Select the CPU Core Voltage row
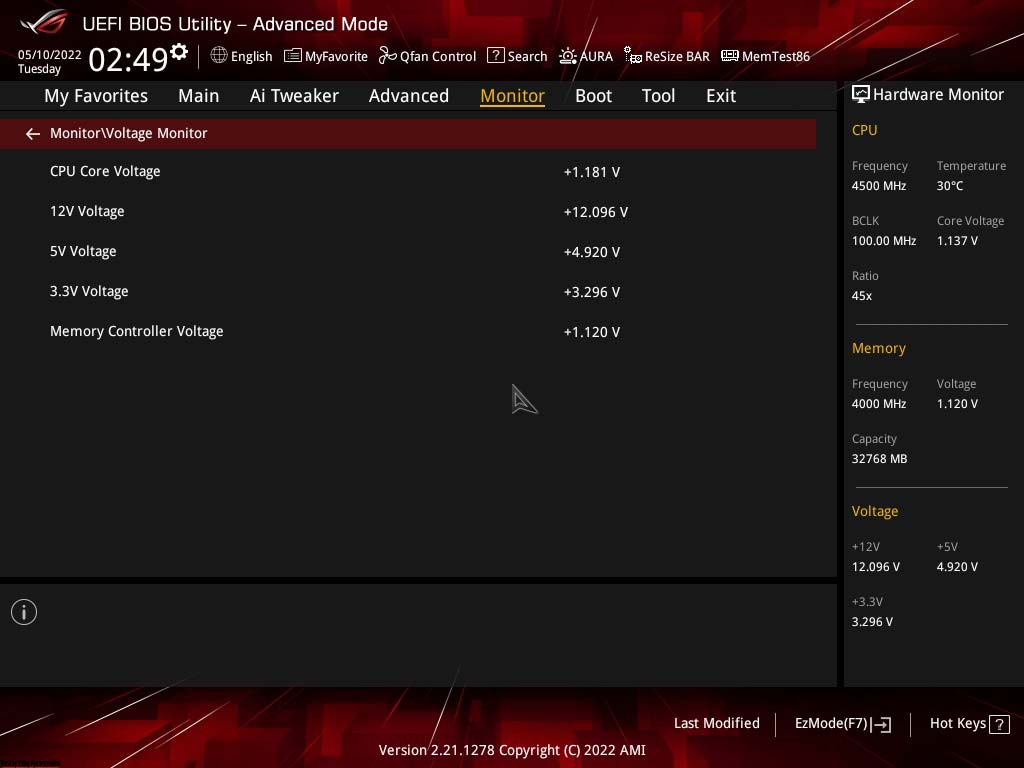Viewport: 1024px width, 768px height. (408, 172)
